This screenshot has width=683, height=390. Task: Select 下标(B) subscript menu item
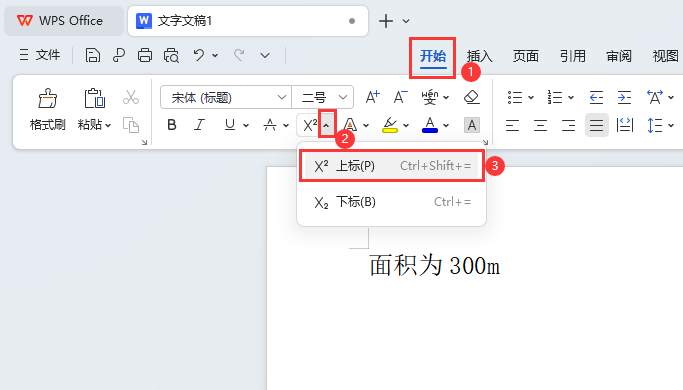click(391, 202)
